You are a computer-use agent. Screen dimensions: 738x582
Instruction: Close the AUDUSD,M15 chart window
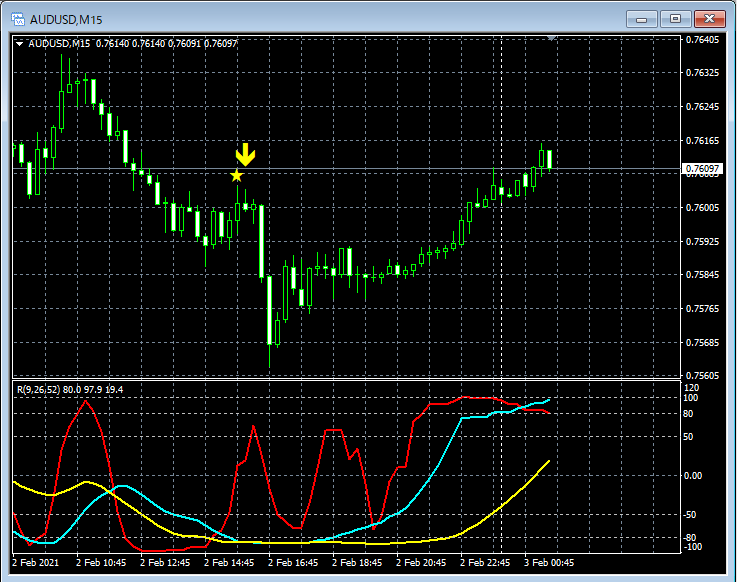pos(710,19)
